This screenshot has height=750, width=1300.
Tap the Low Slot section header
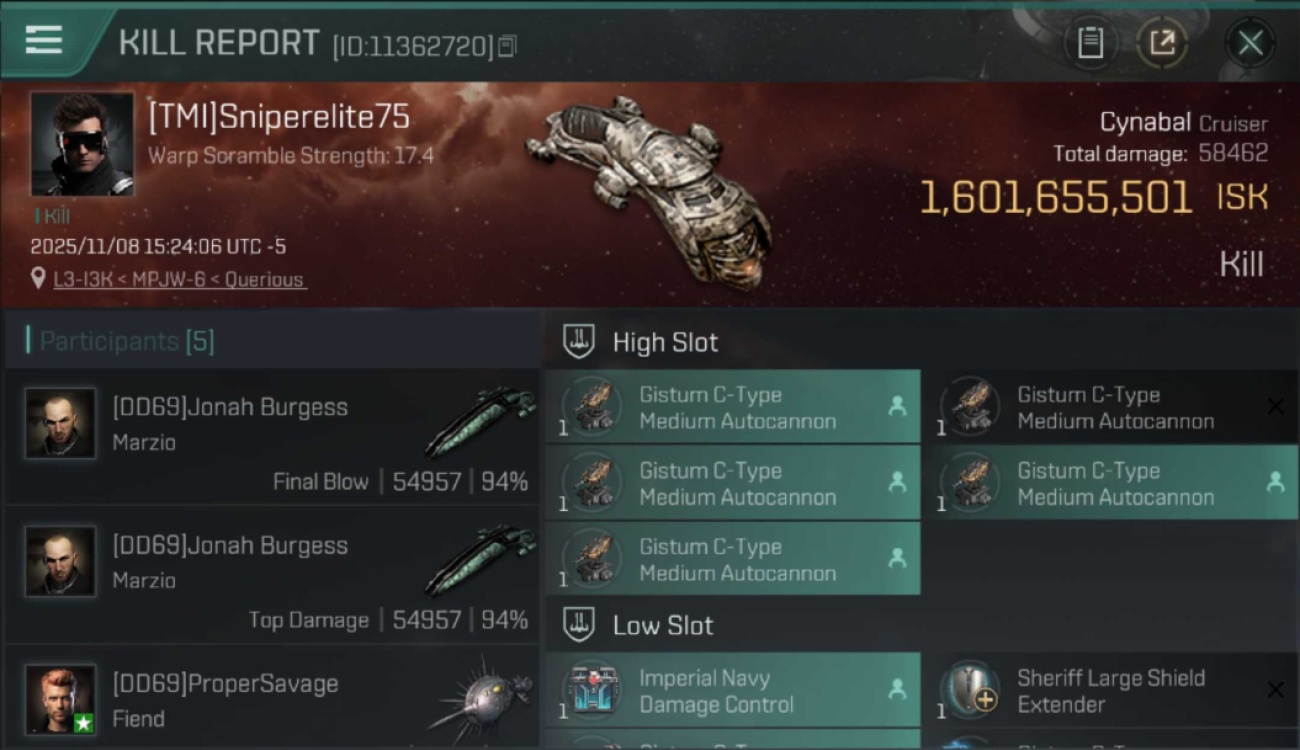(x=662, y=626)
